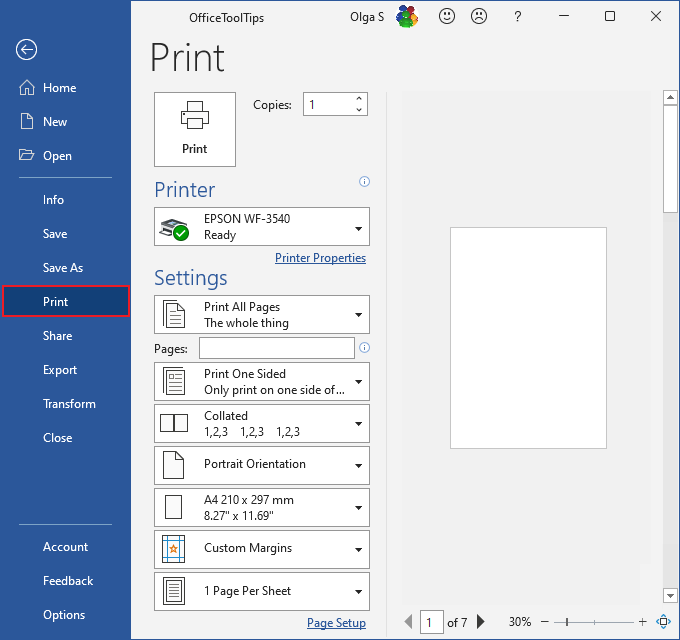Click the large Print printer button
Screen dimensions: 680x640
[195, 129]
